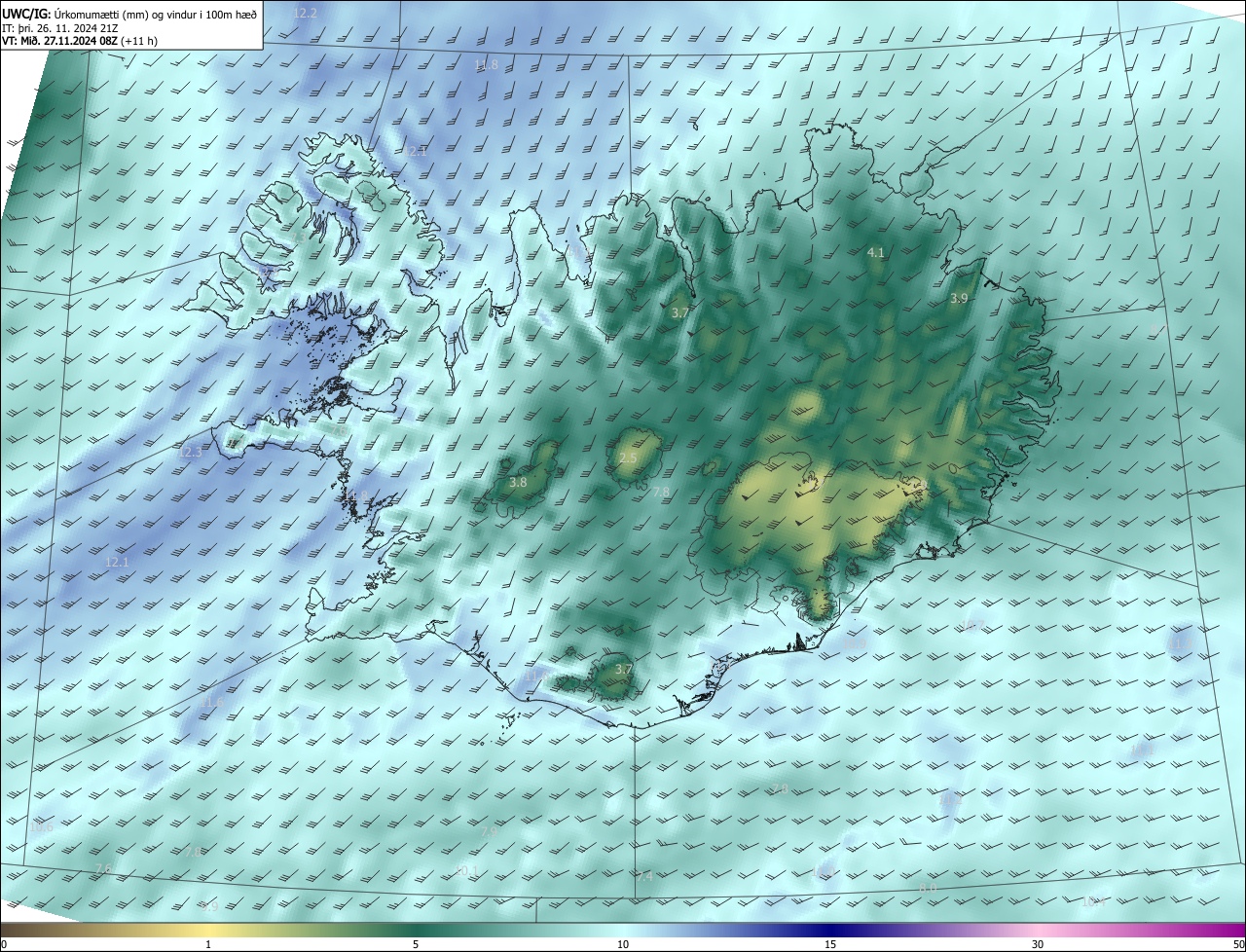The width and height of the screenshot is (1246, 952).
Task: Click the 4.1 value label in northeast Iceland
Action: coord(875,252)
